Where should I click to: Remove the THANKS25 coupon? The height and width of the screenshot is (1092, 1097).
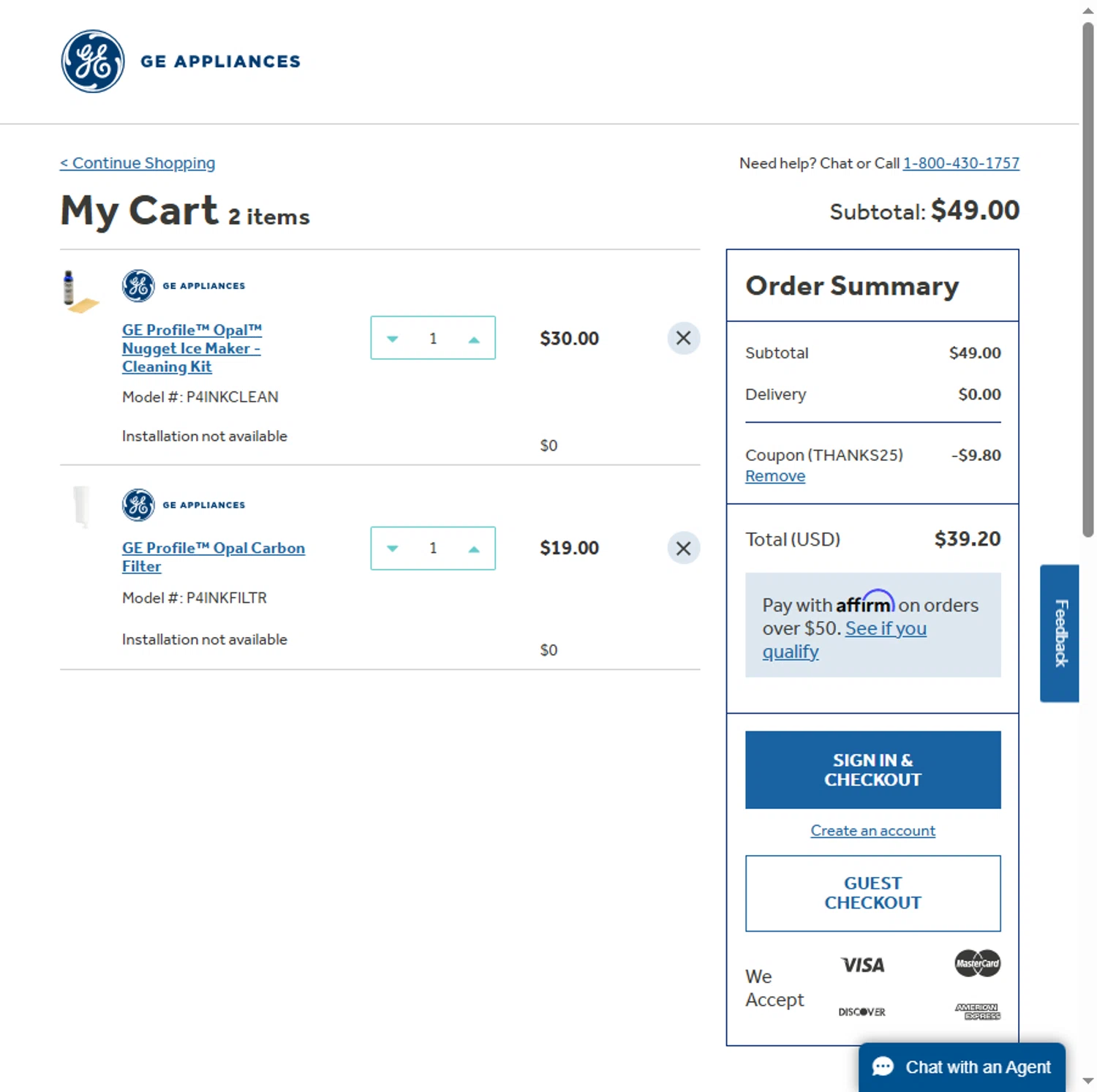775,476
